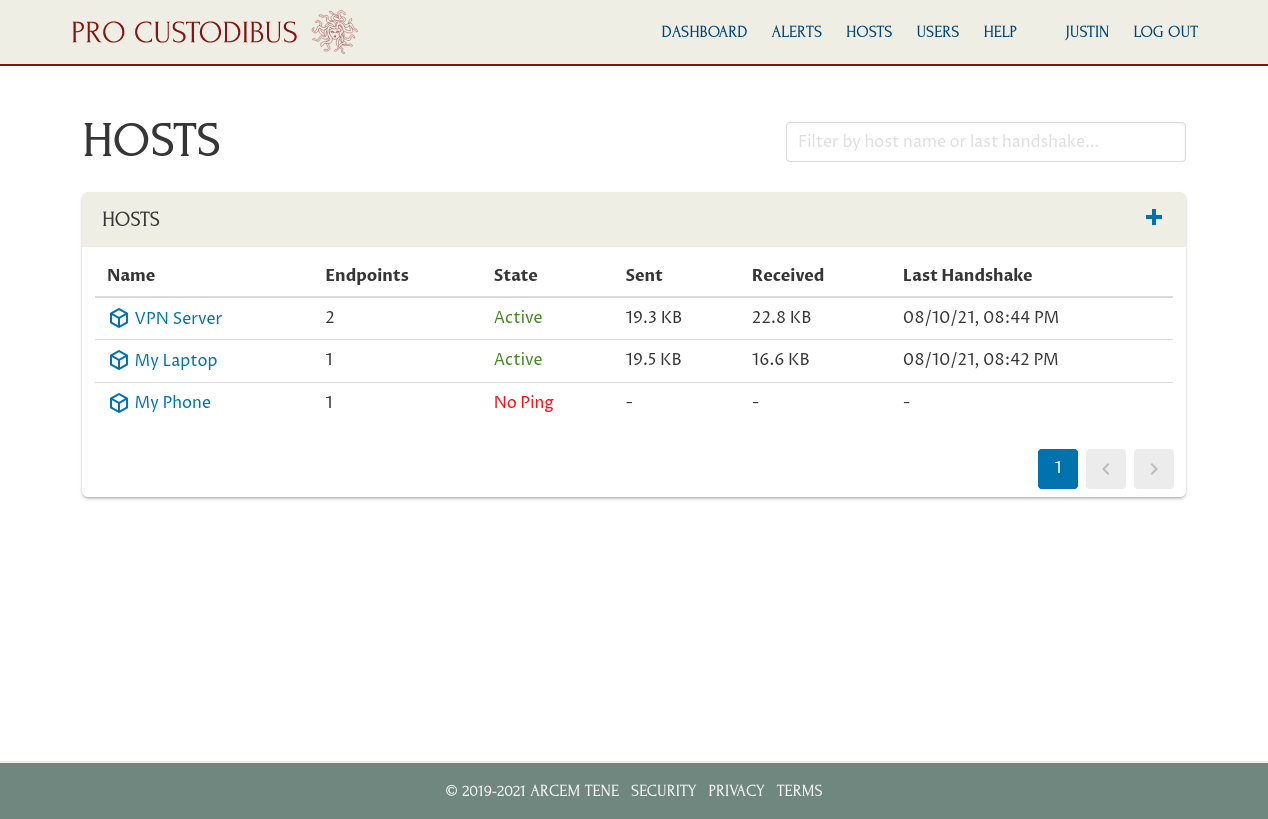This screenshot has width=1268, height=819.
Task: Click handshake time 08/10/21, 08:42 PM
Action: [981, 360]
